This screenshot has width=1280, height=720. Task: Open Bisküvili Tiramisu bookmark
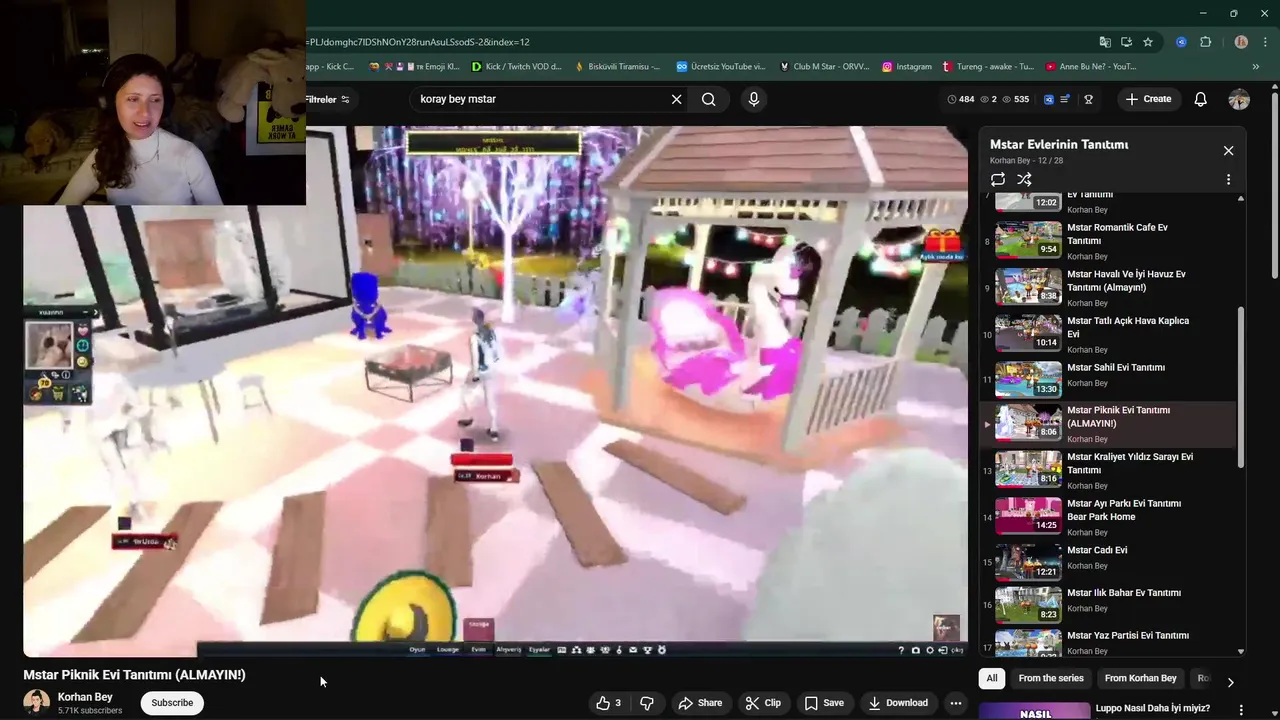(x=617, y=67)
